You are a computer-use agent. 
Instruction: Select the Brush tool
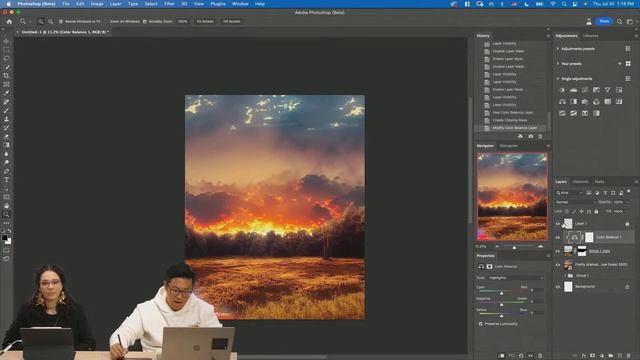[6, 111]
